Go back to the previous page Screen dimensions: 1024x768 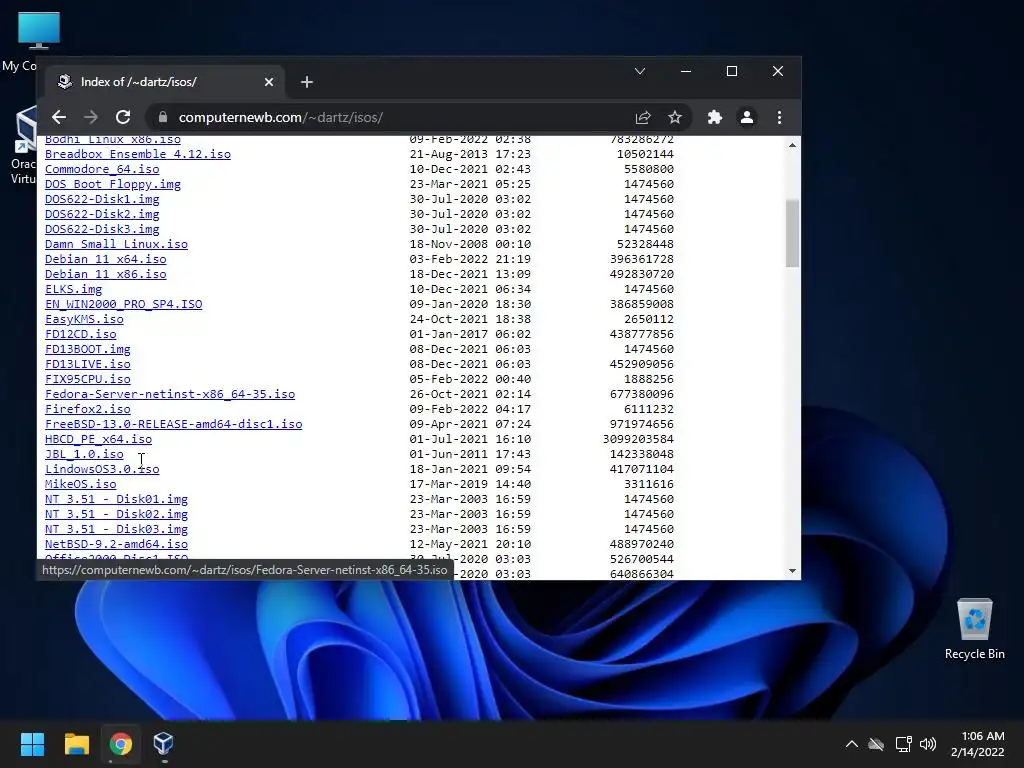tap(59, 118)
